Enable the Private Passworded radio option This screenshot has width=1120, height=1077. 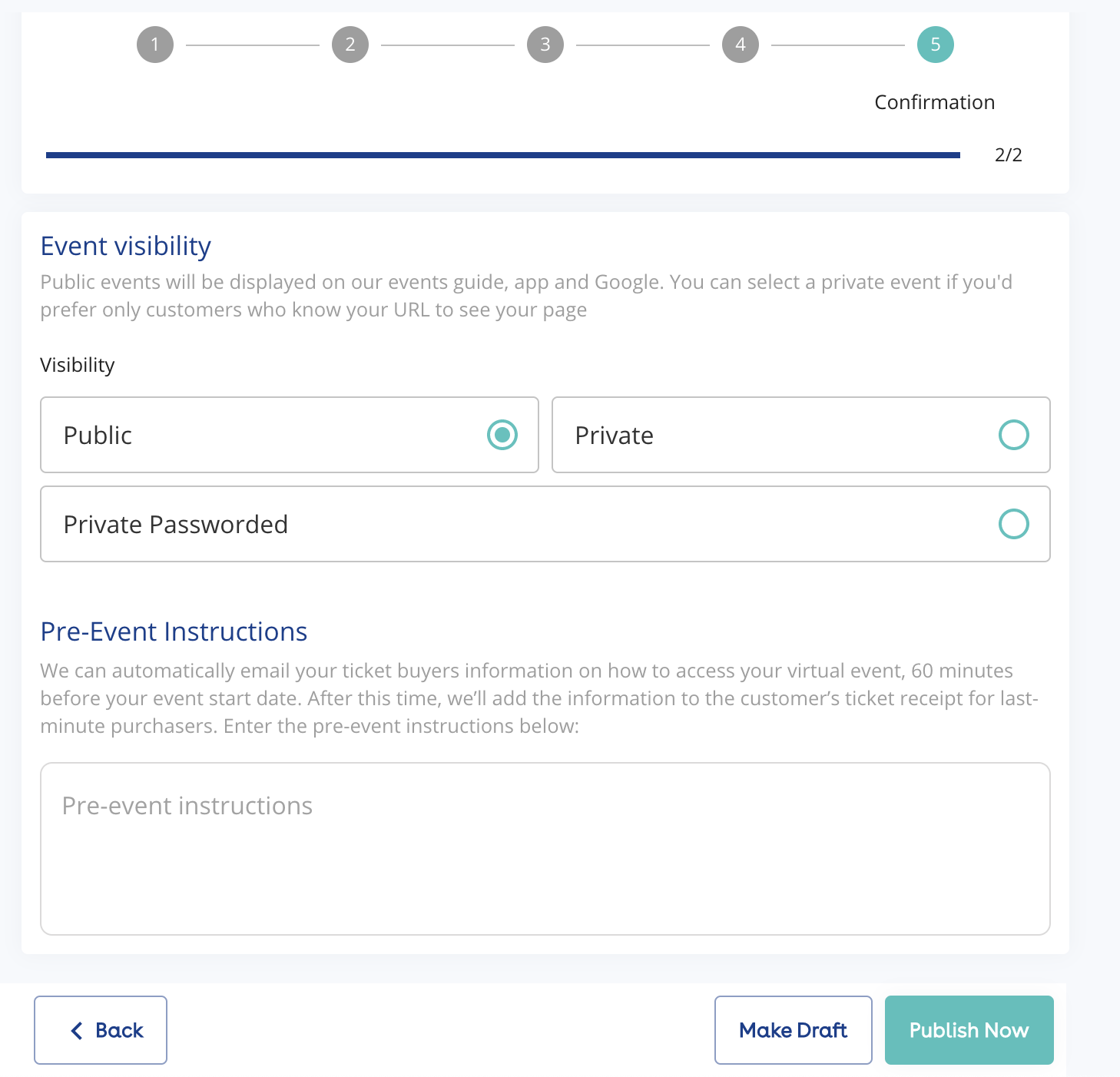(1013, 524)
